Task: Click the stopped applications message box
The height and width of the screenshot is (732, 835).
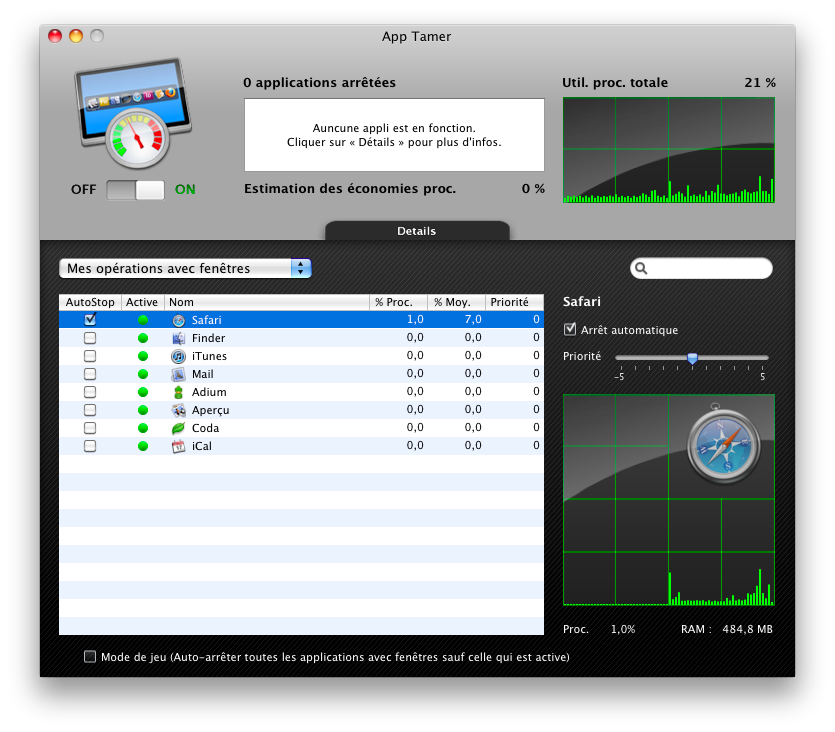Action: [x=394, y=135]
